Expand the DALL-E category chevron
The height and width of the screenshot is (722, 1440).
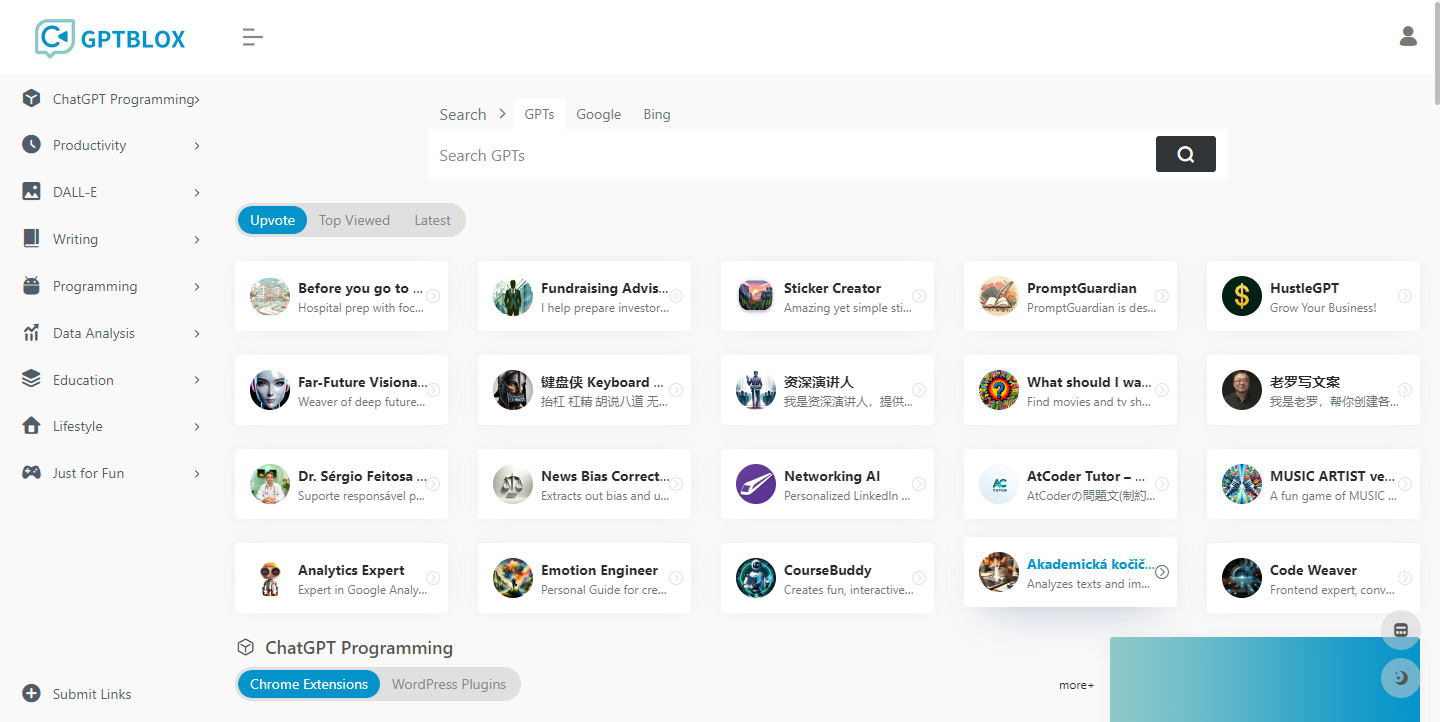click(x=197, y=193)
